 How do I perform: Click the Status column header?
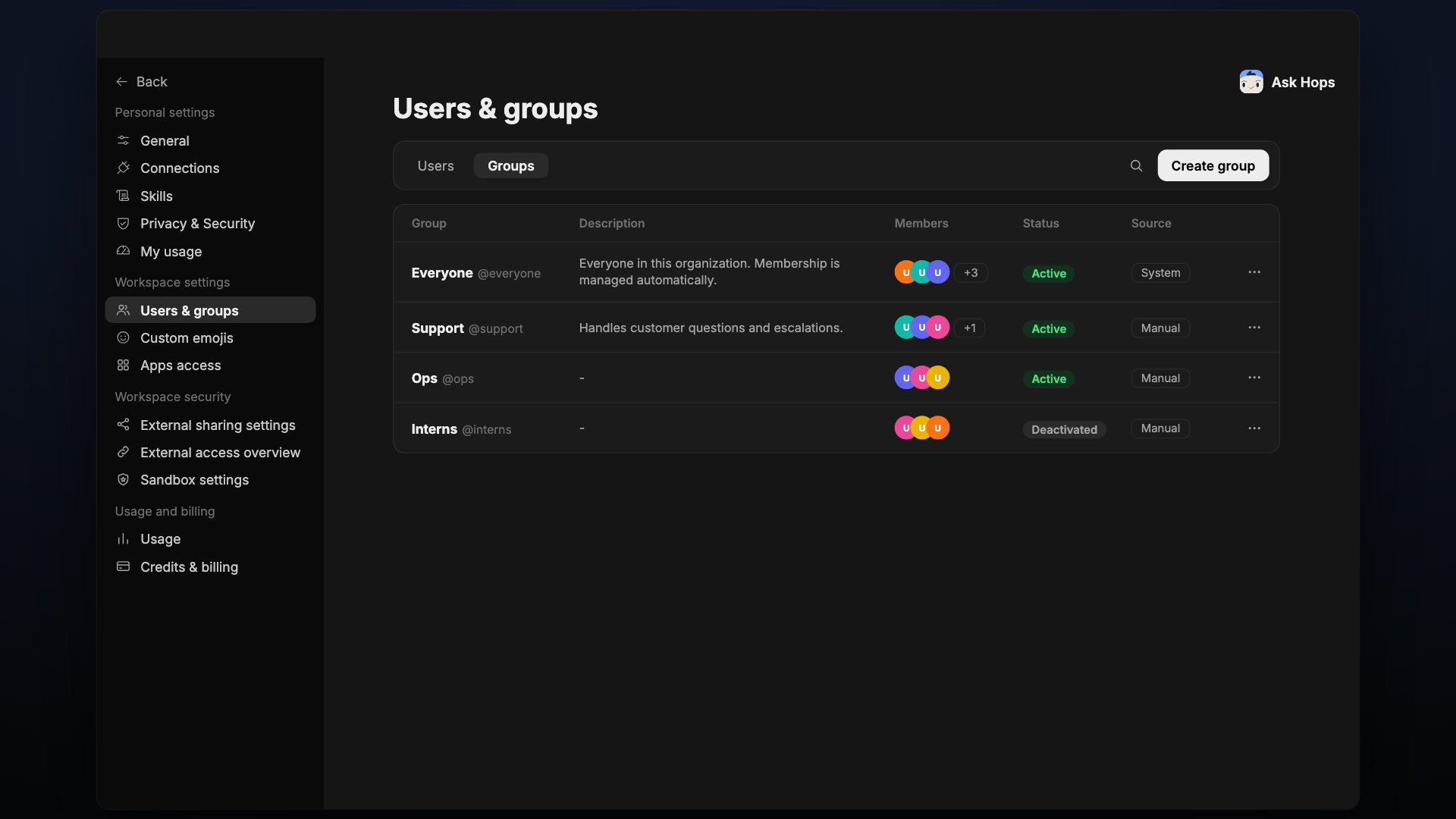[1040, 223]
